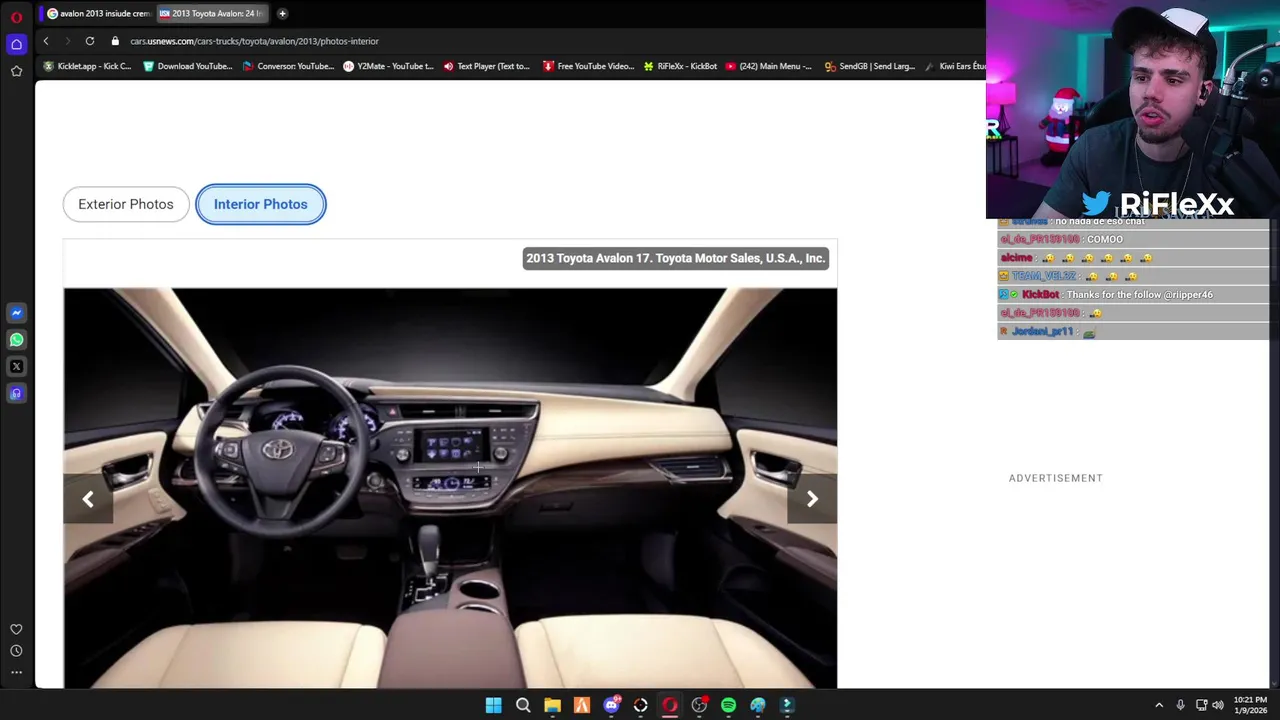Viewport: 1280px width, 720px height.
Task: Open browsing history clock icon
Action: [x=16, y=651]
